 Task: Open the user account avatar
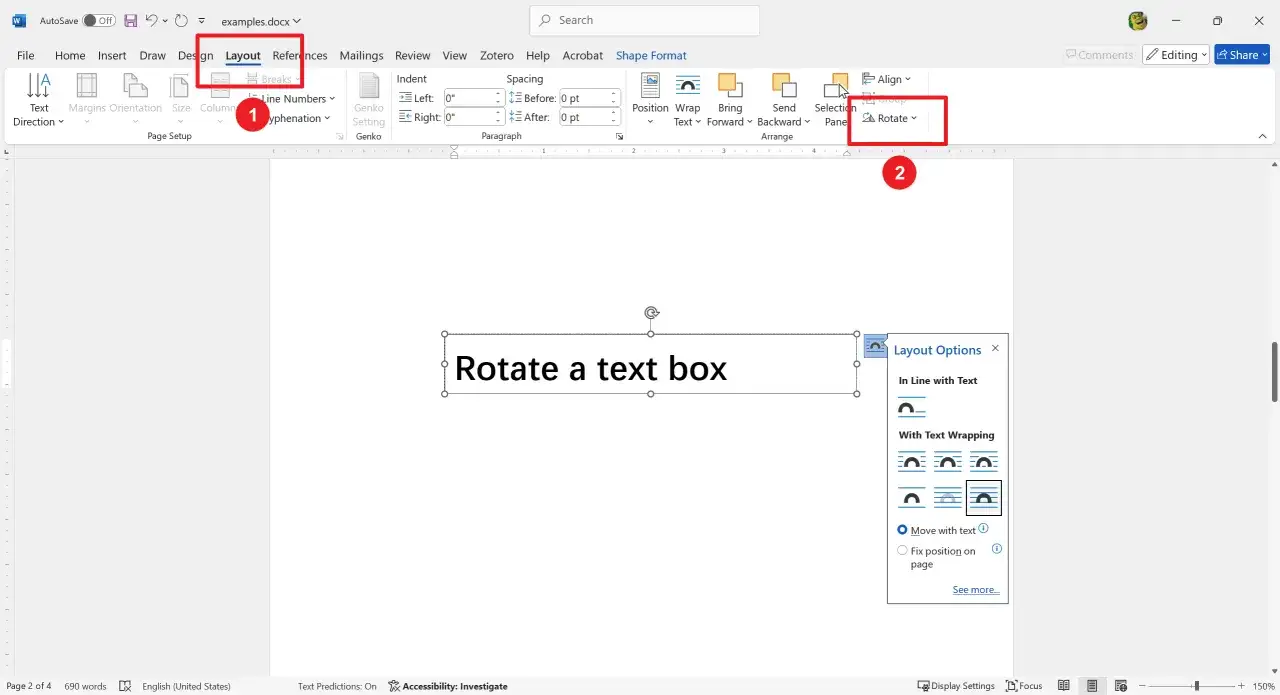coord(1137,21)
